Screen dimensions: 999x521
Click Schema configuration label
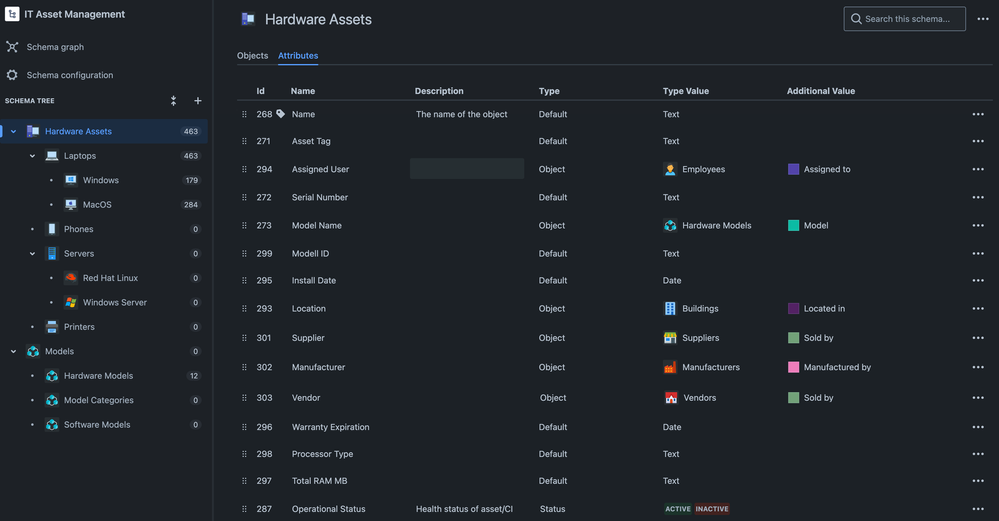69,75
